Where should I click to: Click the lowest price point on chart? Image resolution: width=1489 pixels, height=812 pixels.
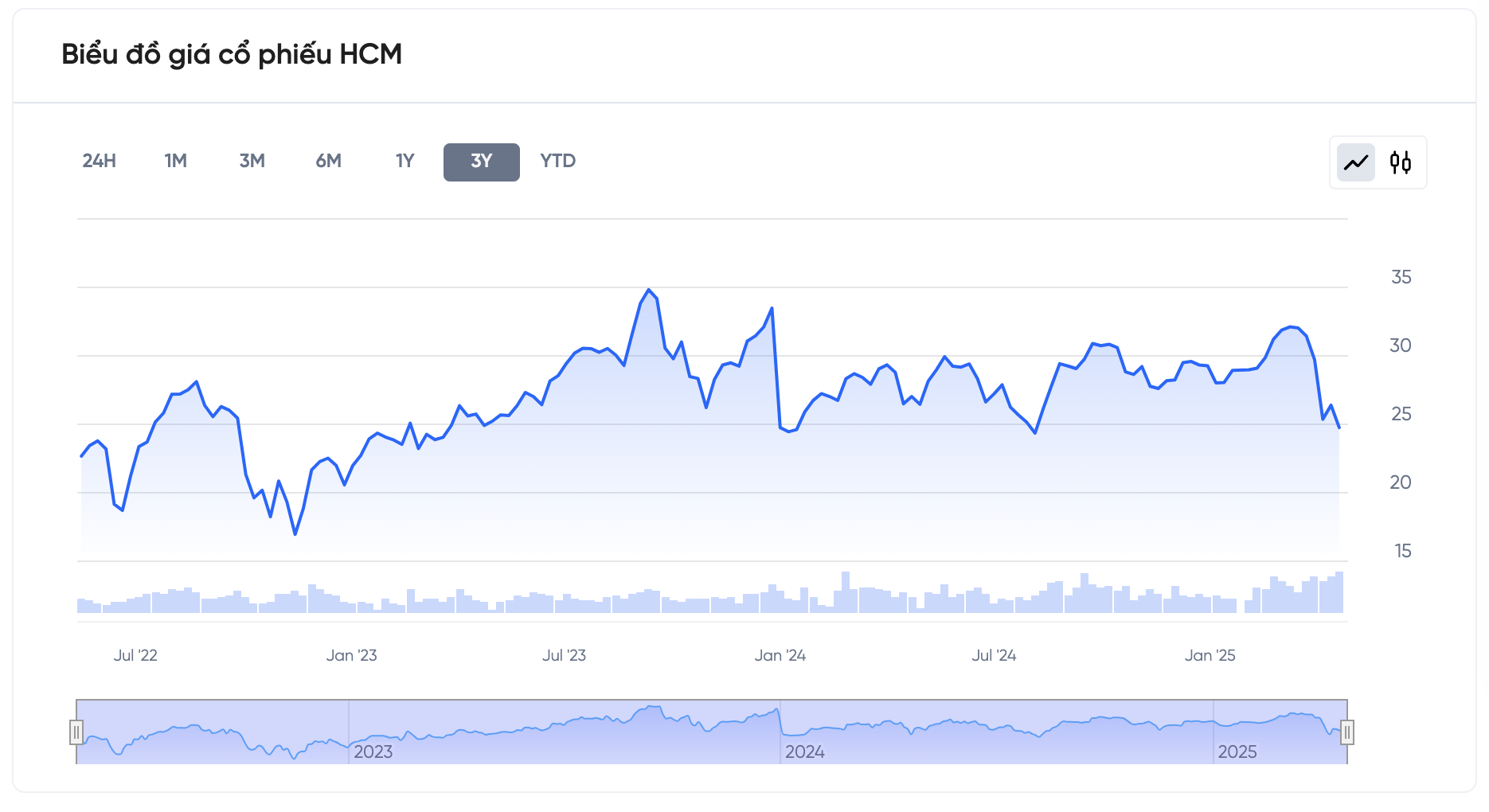tap(295, 533)
